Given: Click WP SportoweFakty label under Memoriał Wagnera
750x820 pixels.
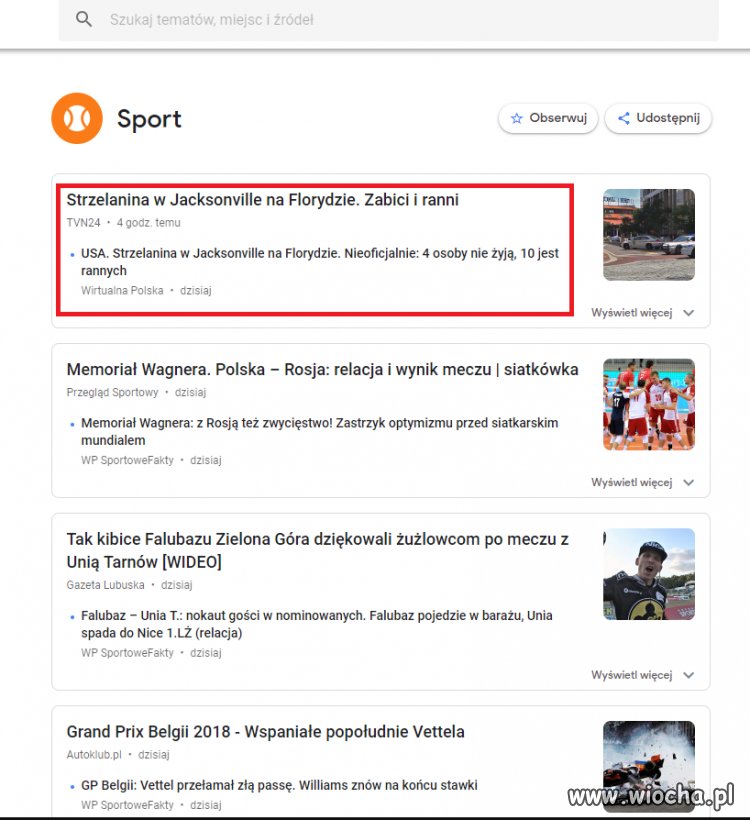Looking at the screenshot, I should click(127, 461).
